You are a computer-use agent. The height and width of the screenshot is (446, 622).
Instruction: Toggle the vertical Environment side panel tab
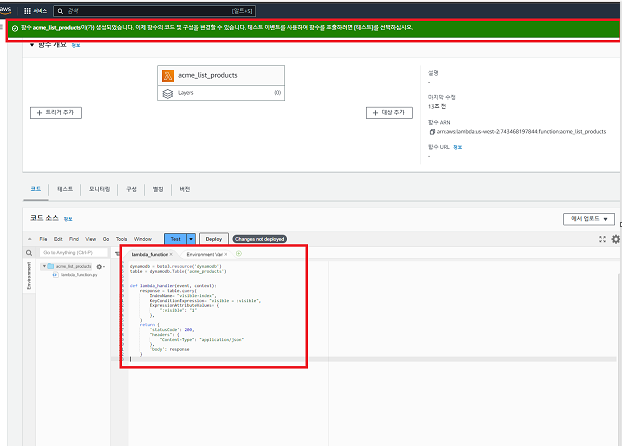coord(29,275)
